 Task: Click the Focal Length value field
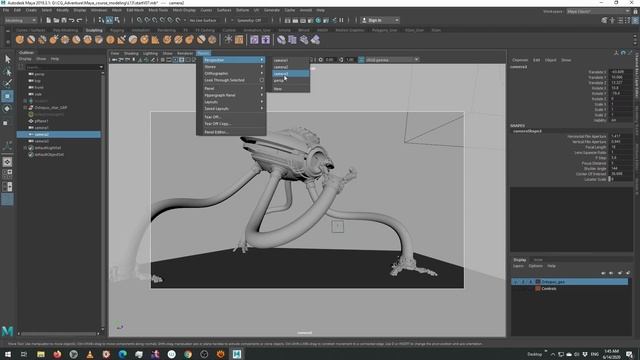pyautogui.click(x=620, y=147)
